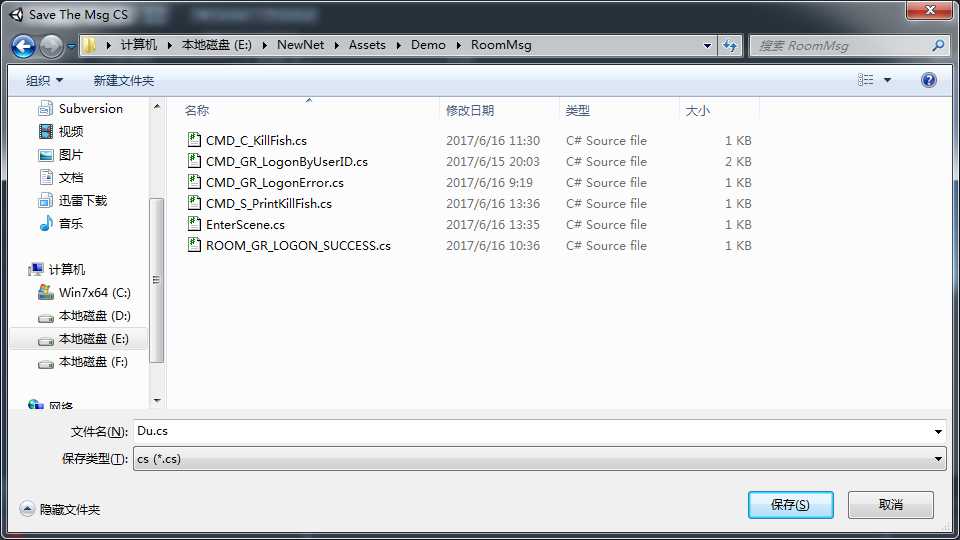The width and height of the screenshot is (960, 540).
Task: Open the 组织 menu
Action: click(44, 80)
